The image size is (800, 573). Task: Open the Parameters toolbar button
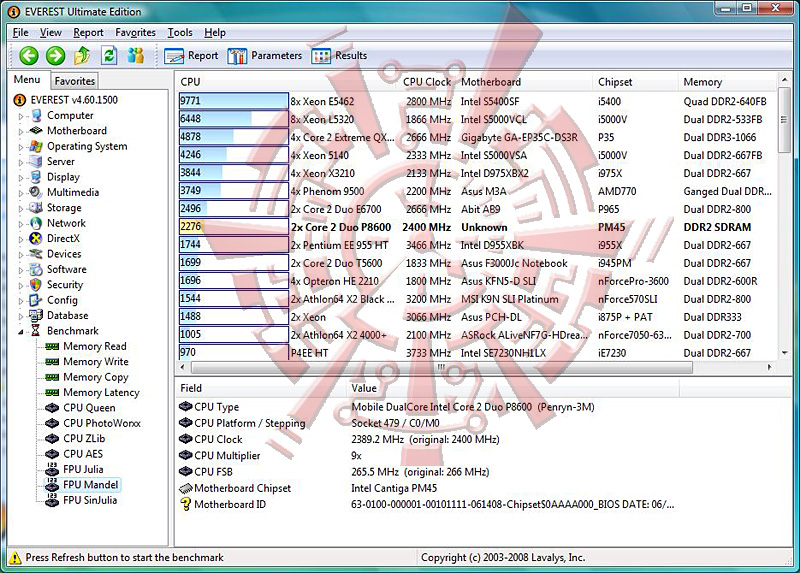pyautogui.click(x=265, y=56)
